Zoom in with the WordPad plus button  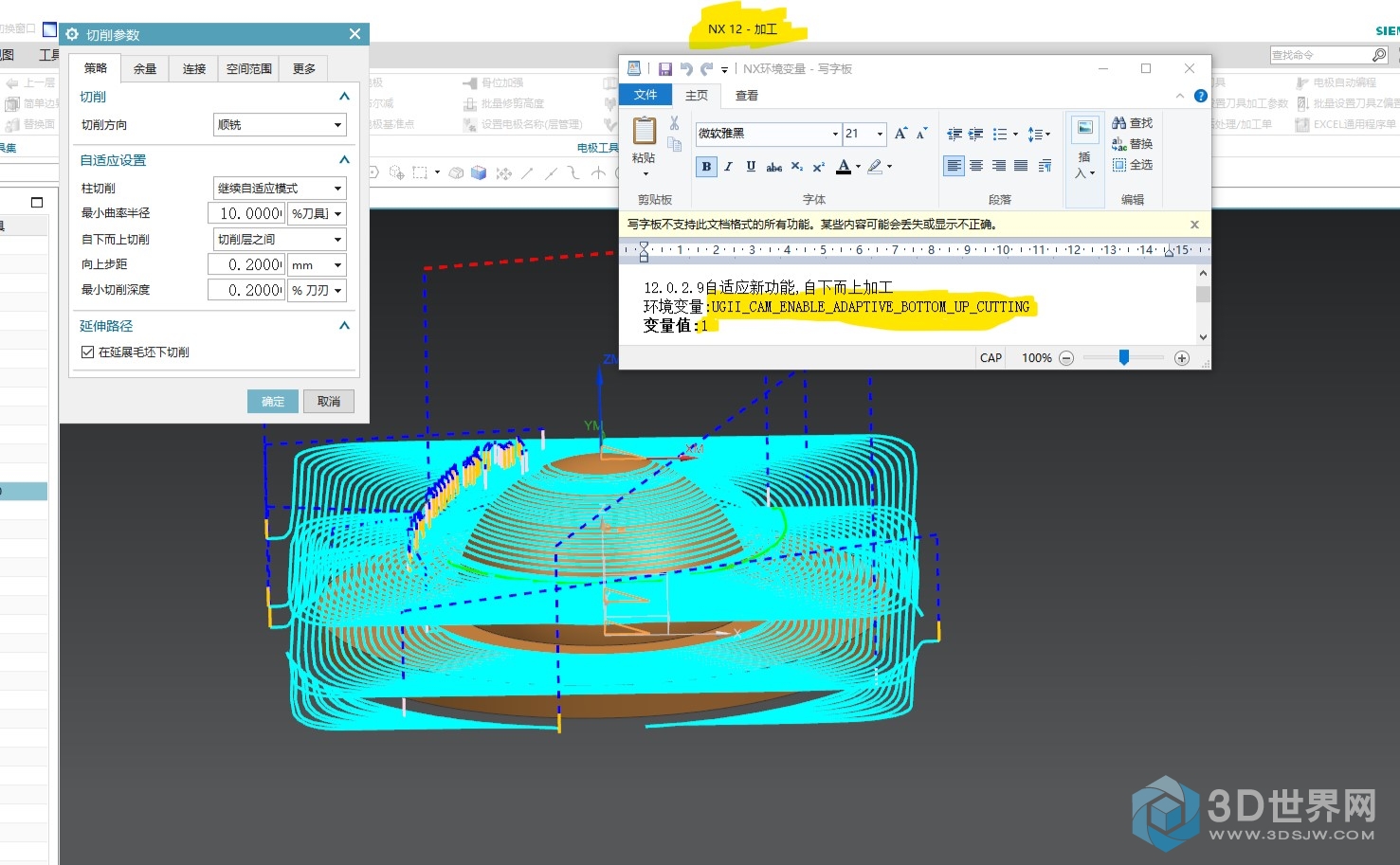(x=1181, y=358)
